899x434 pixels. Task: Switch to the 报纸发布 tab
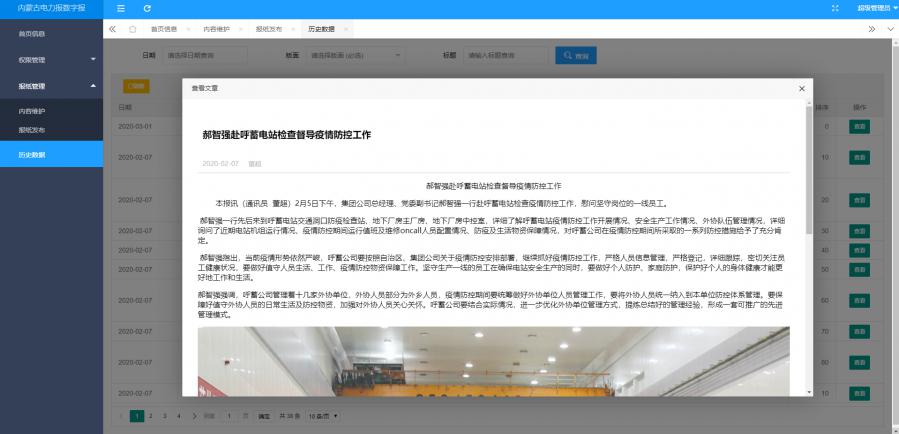[269, 29]
